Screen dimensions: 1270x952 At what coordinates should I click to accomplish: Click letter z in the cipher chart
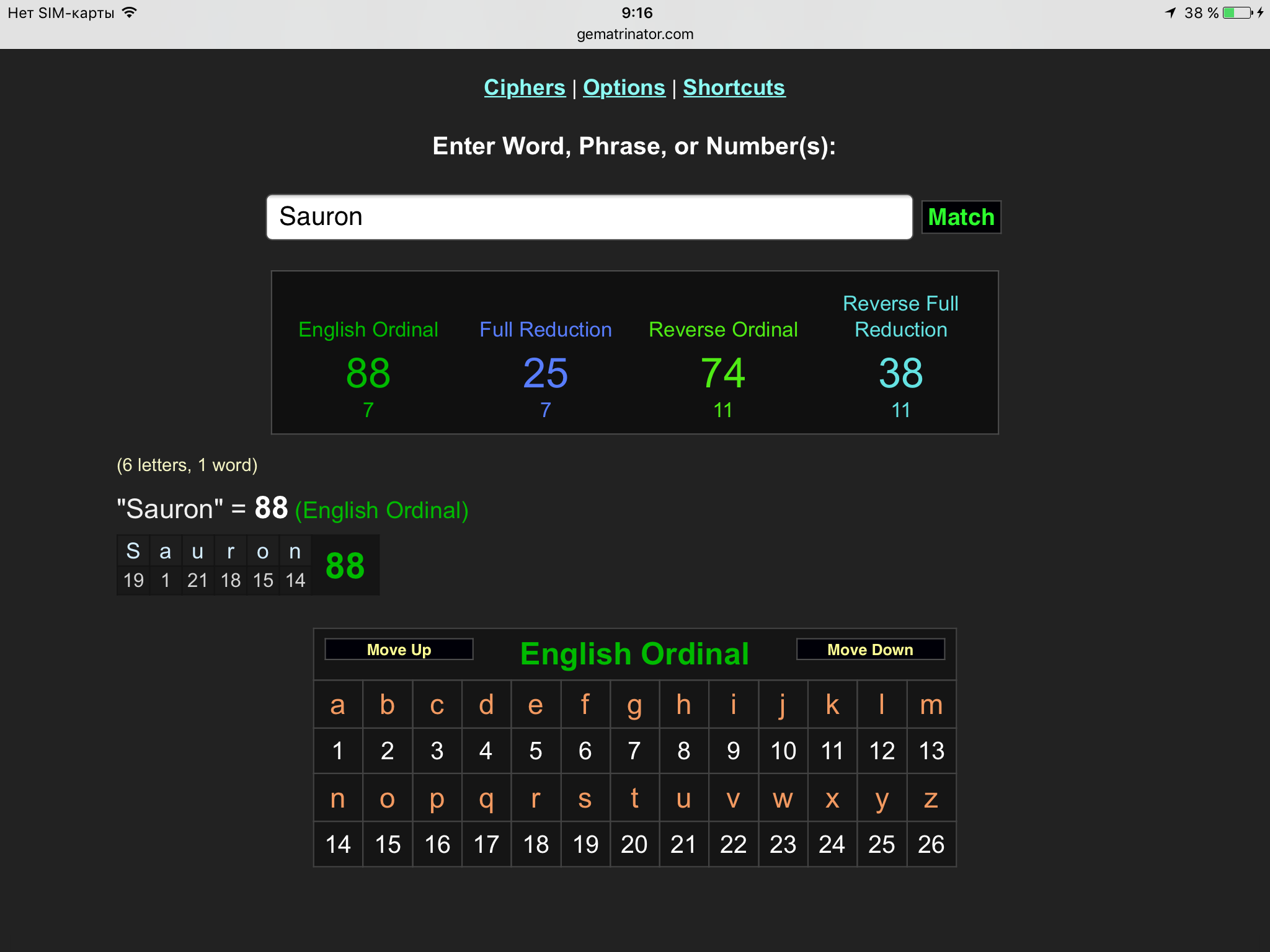(931, 798)
